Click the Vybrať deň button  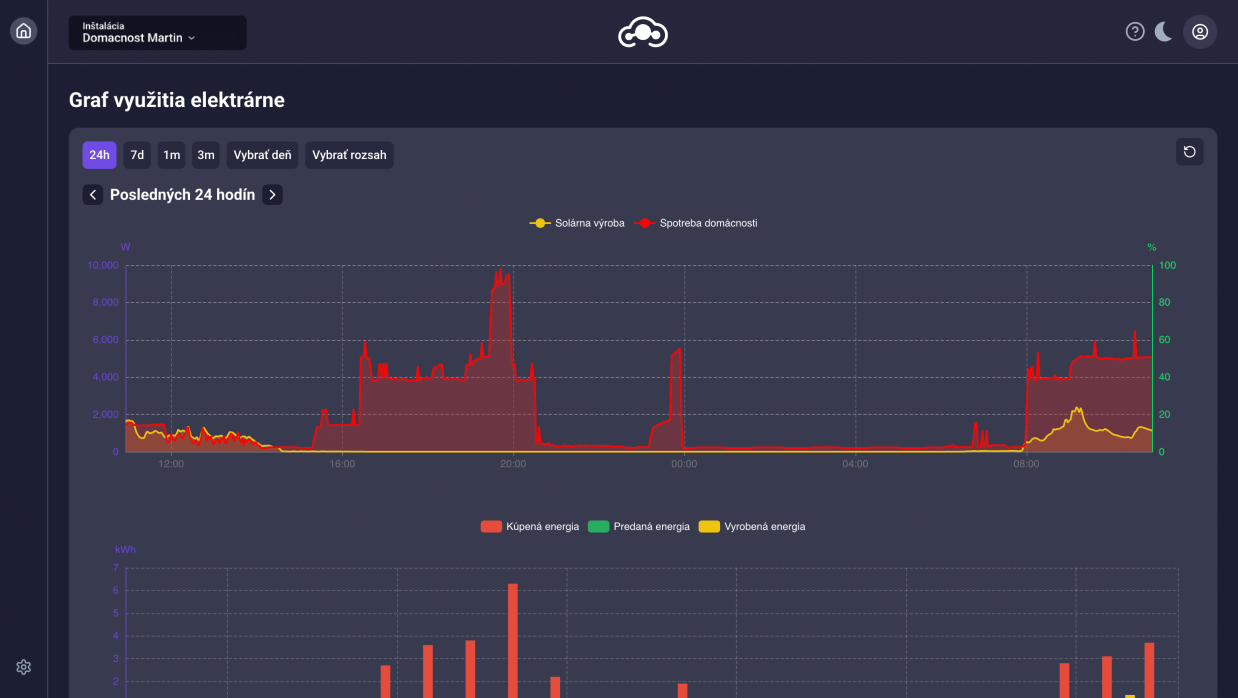coord(262,155)
